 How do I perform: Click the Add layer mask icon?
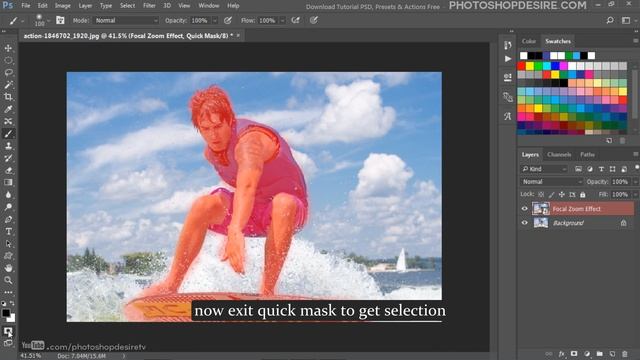coord(574,354)
